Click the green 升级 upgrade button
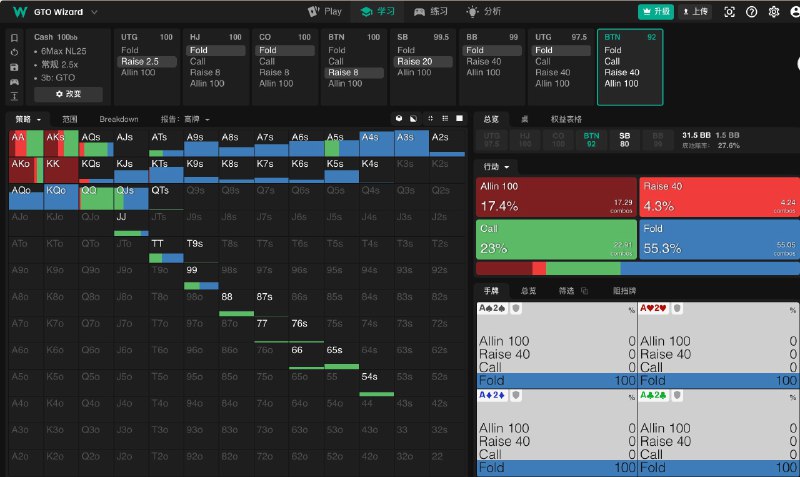800x477 pixels. coord(656,12)
